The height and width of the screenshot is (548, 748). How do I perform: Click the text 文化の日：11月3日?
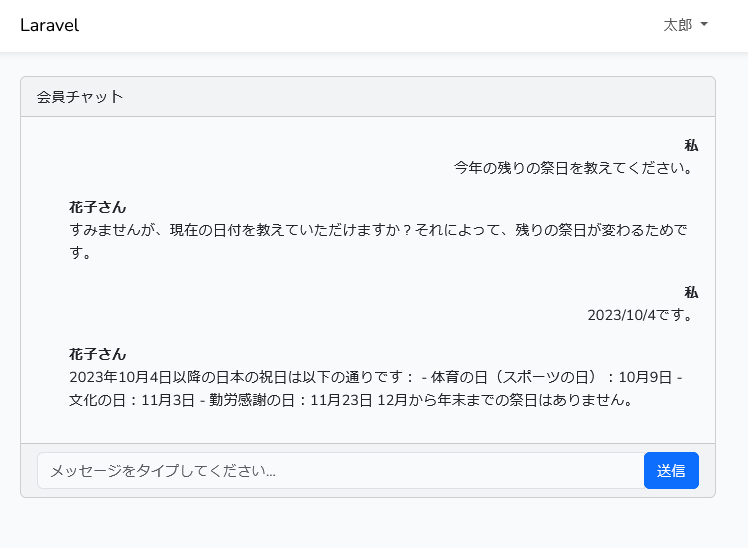pos(132,400)
